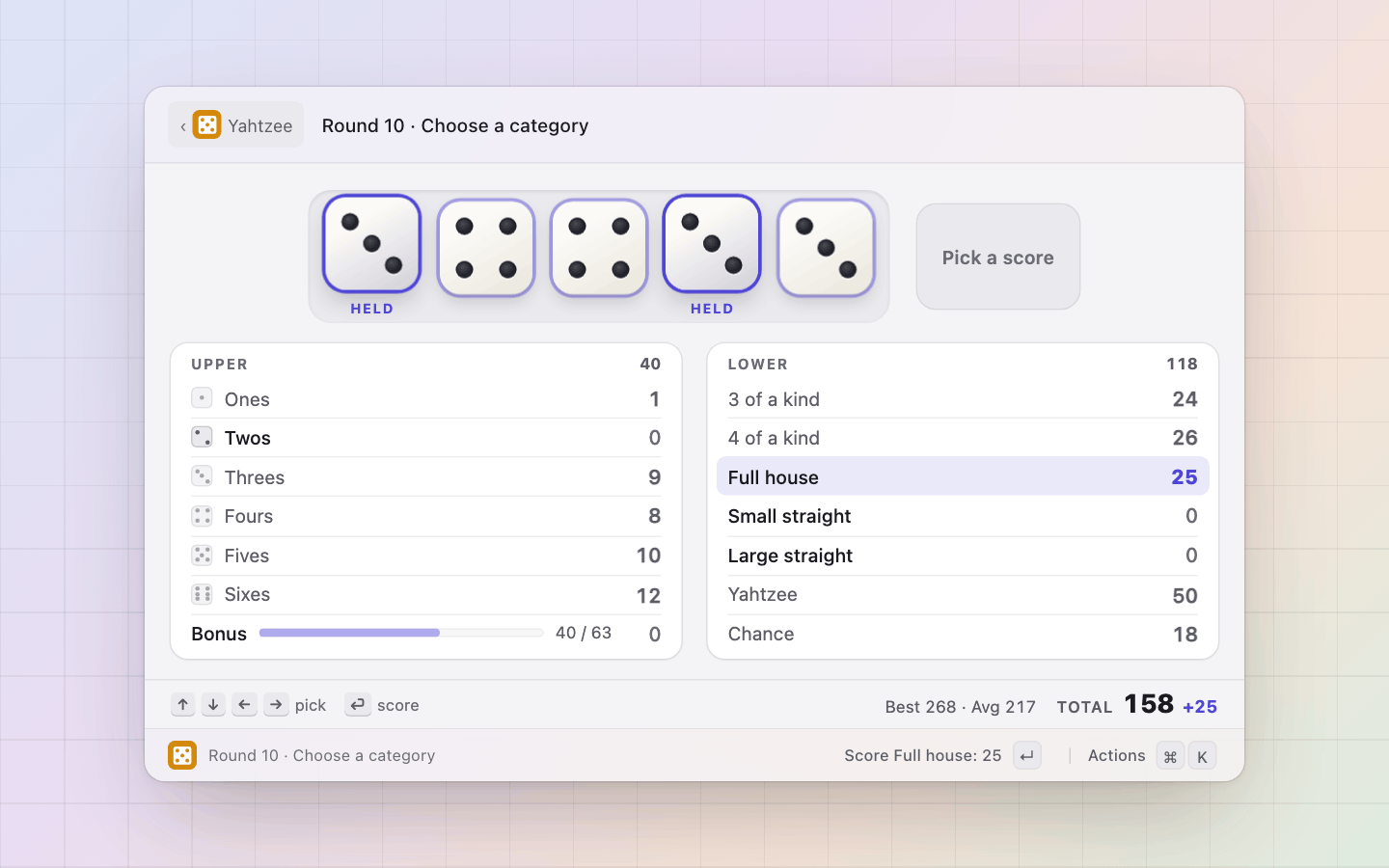Select the Sixes category label

click(247, 594)
